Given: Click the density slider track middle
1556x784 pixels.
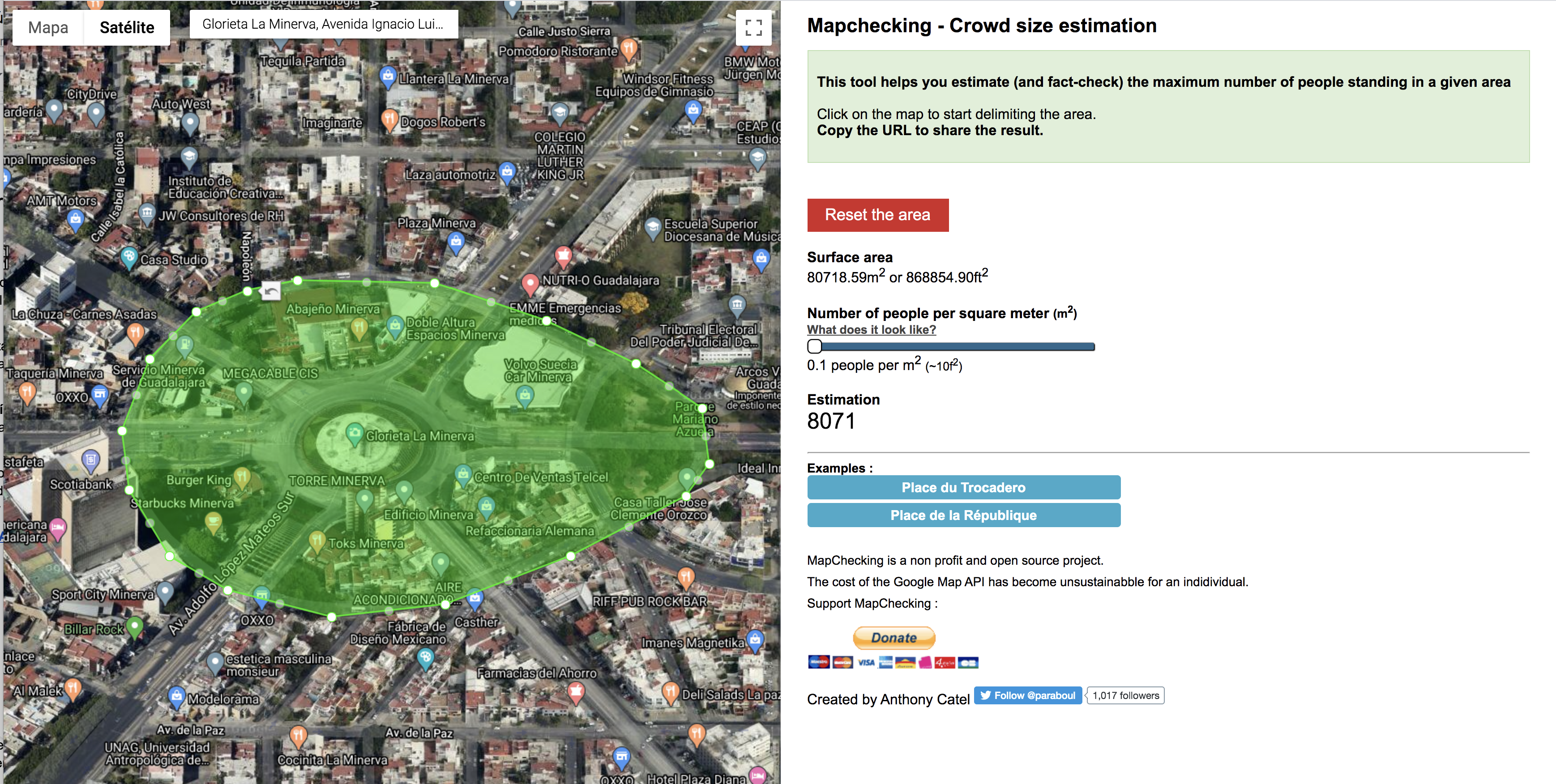Looking at the screenshot, I should pos(951,347).
